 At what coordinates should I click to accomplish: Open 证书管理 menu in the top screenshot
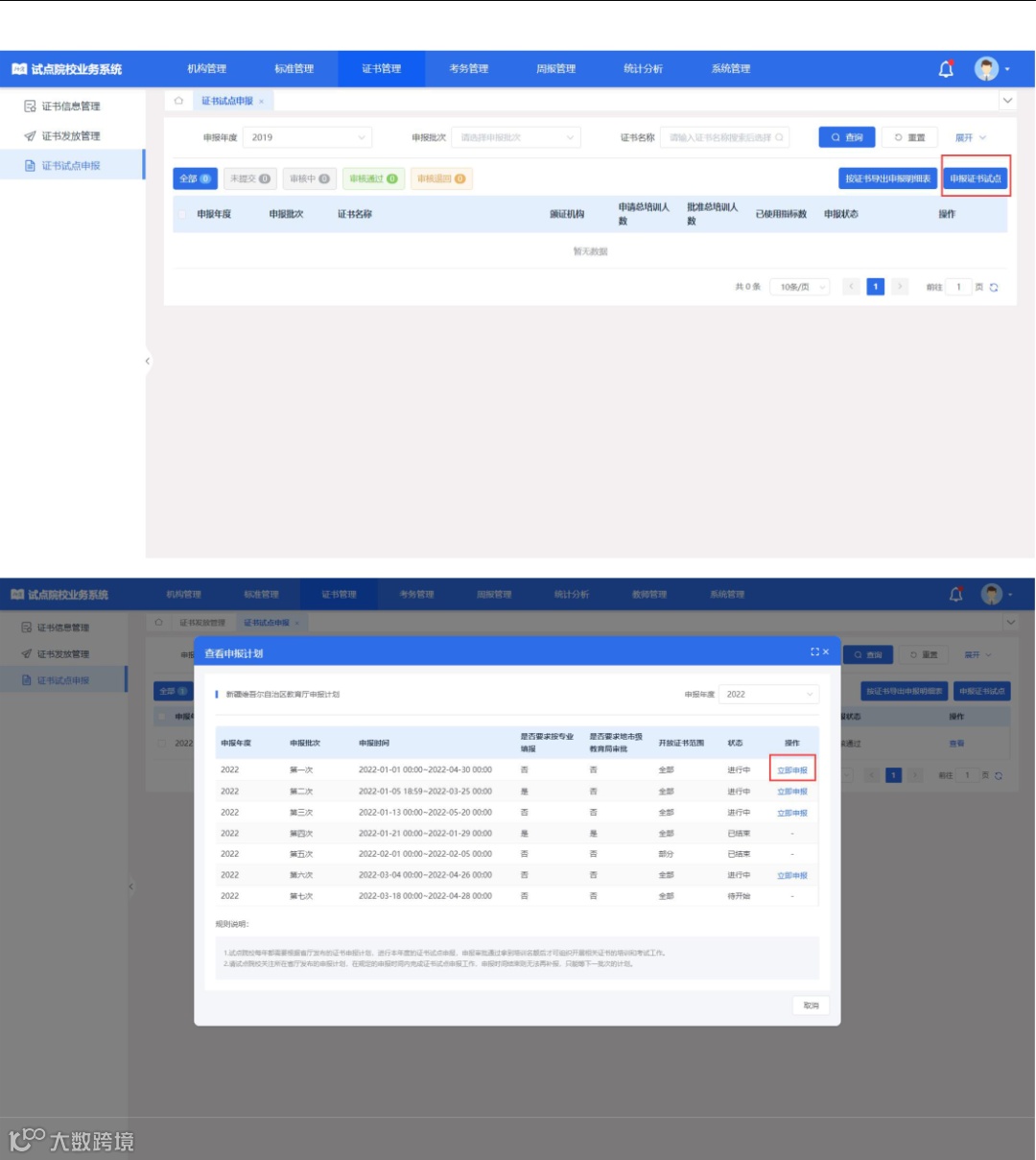382,69
